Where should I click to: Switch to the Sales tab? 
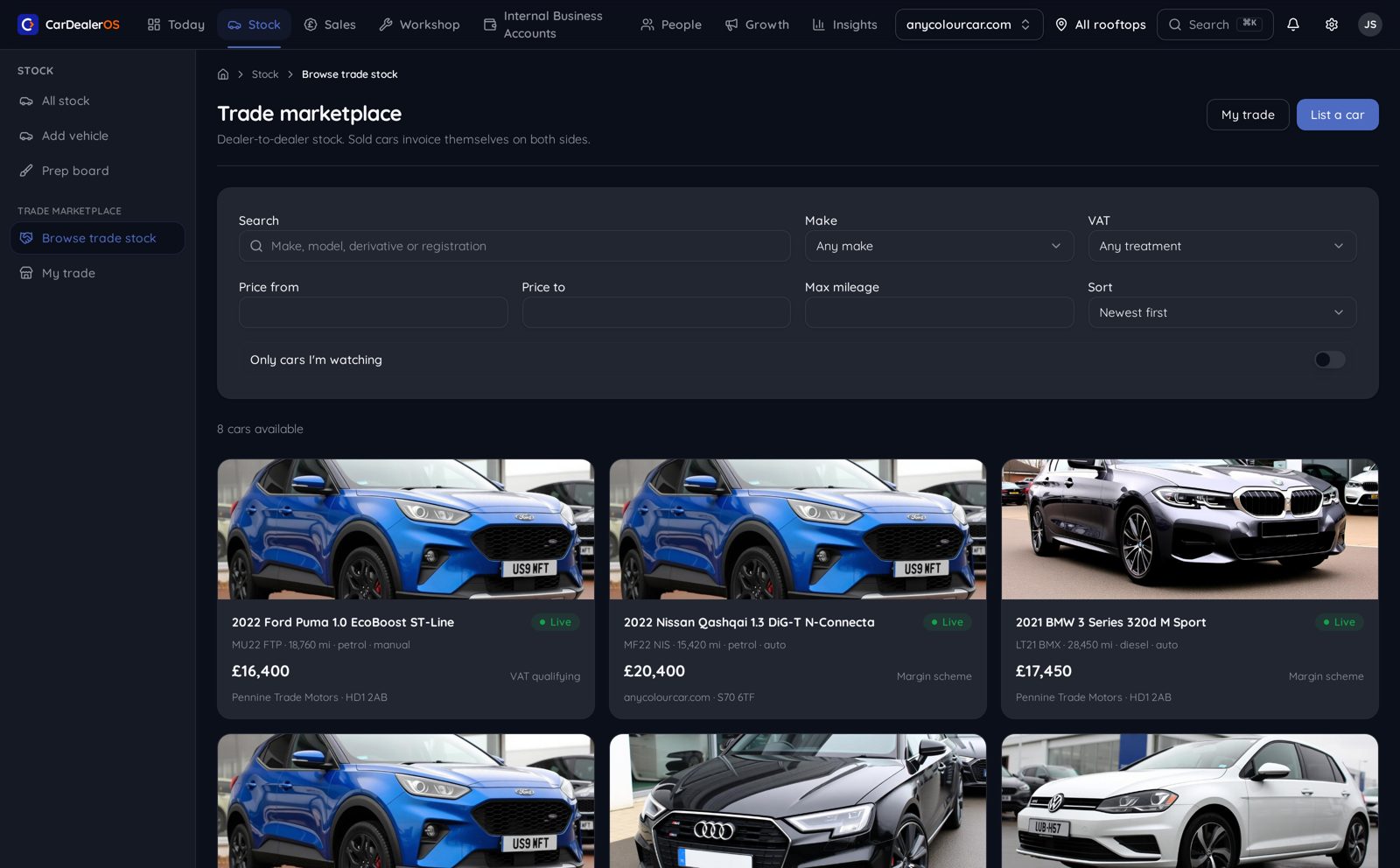(x=330, y=24)
